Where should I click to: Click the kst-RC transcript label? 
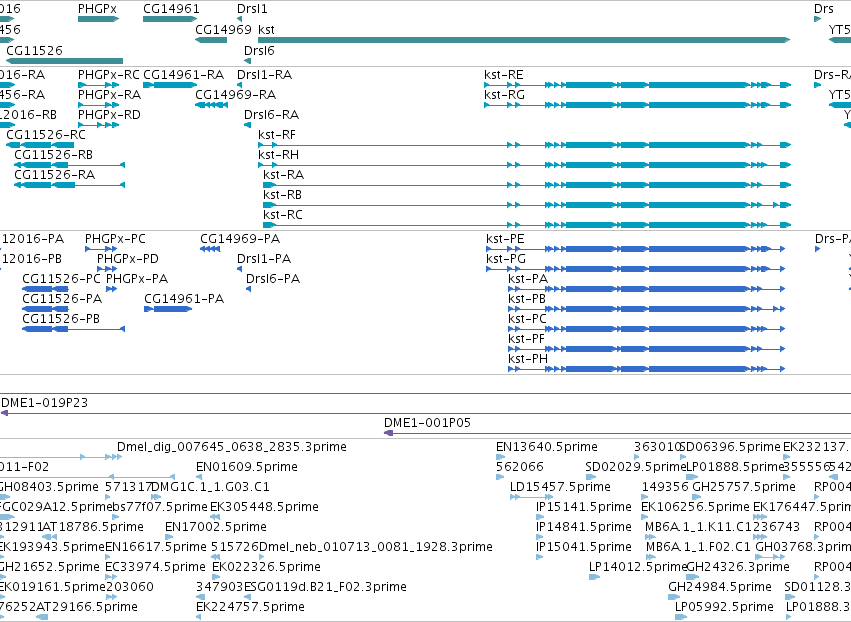[283, 215]
